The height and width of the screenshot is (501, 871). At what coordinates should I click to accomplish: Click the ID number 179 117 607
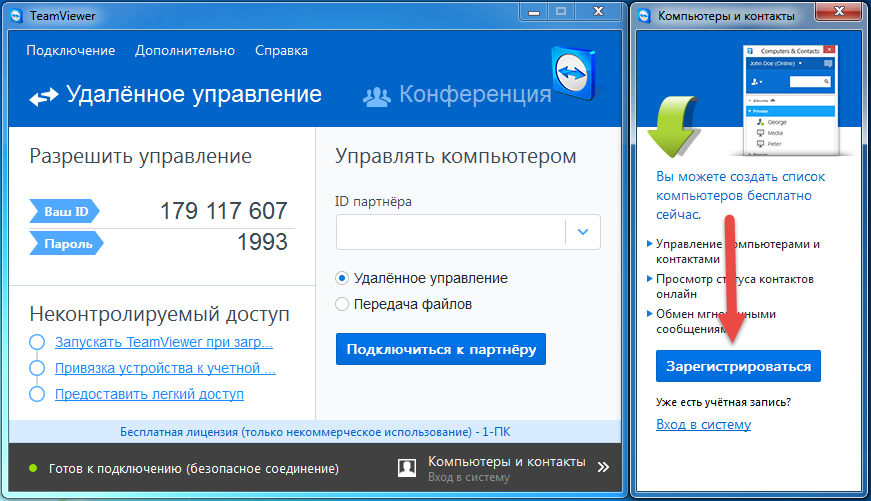(224, 211)
